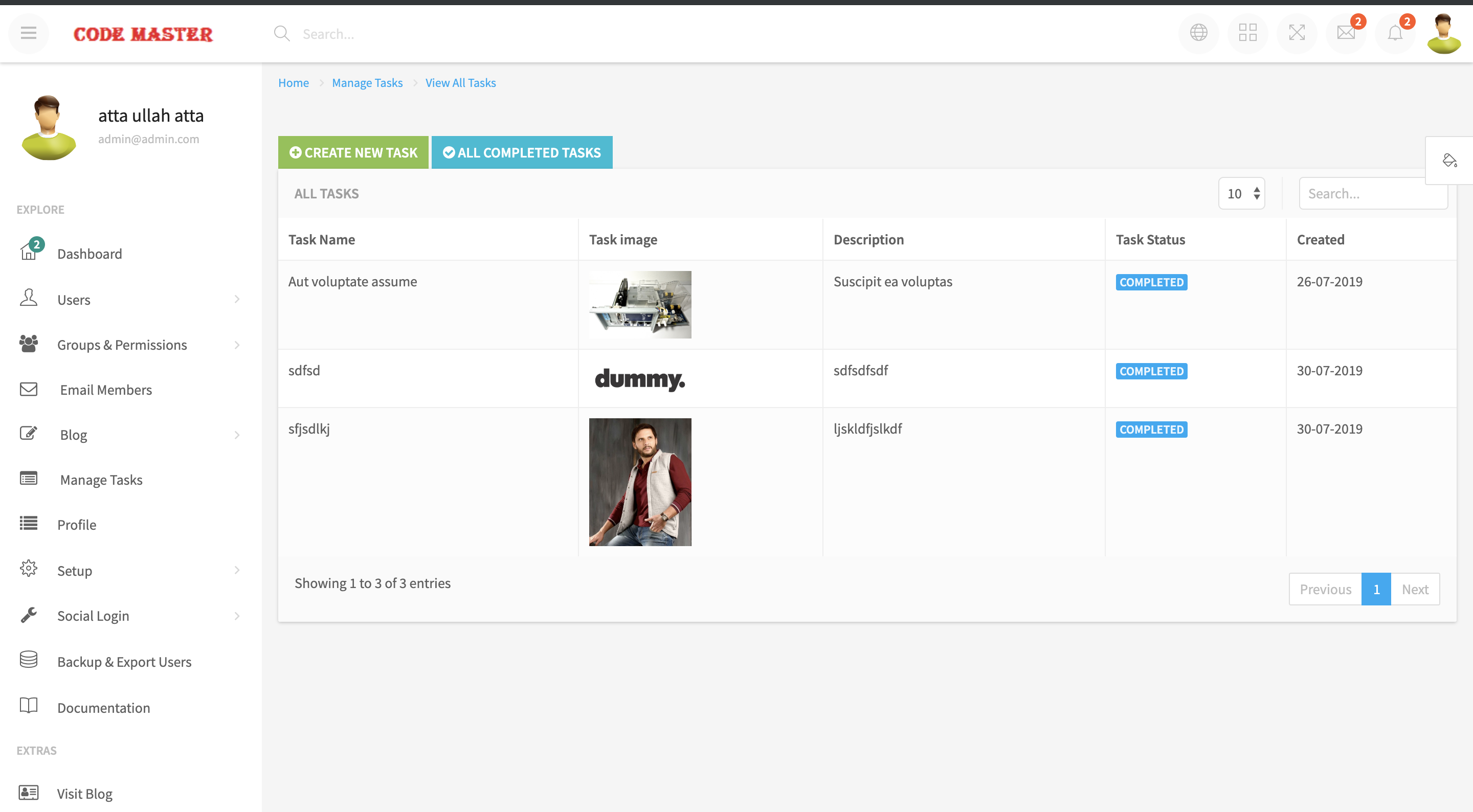Open the paint bucket theme settings

(1449, 161)
